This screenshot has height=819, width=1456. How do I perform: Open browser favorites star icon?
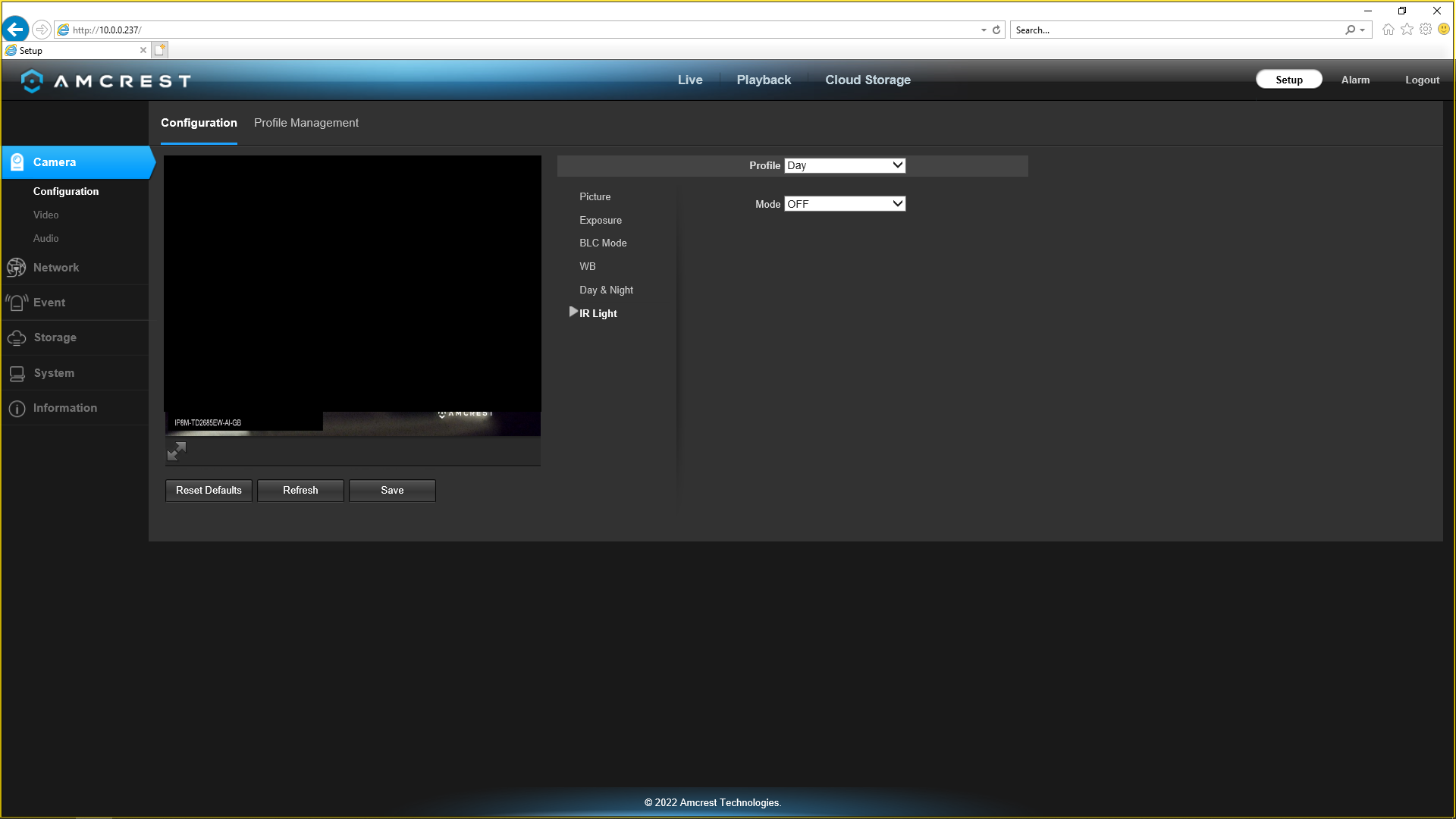tap(1407, 30)
